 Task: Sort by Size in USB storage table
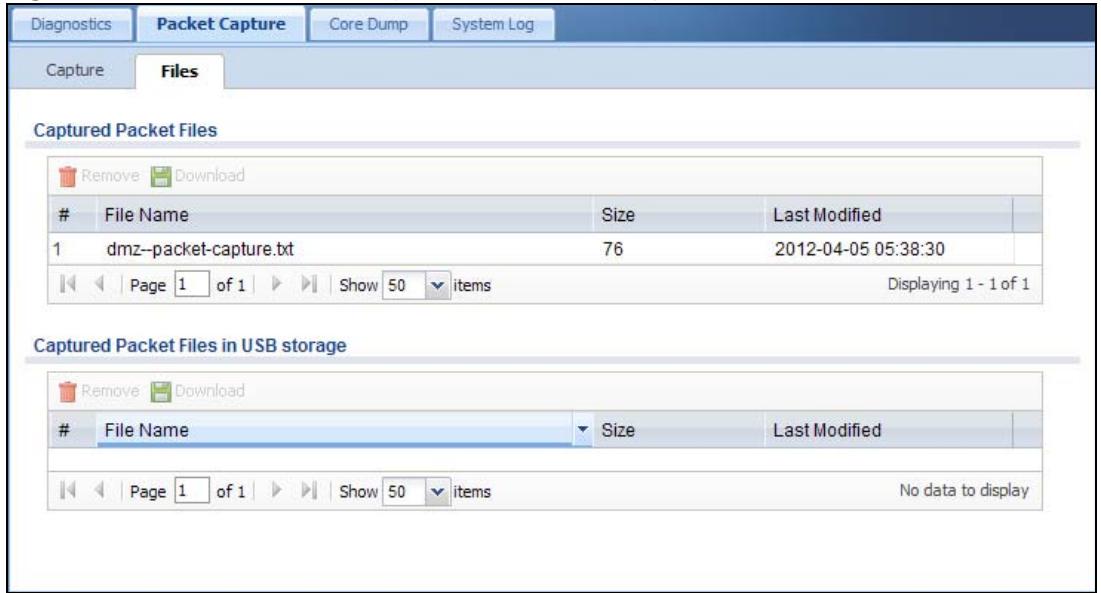678,429
